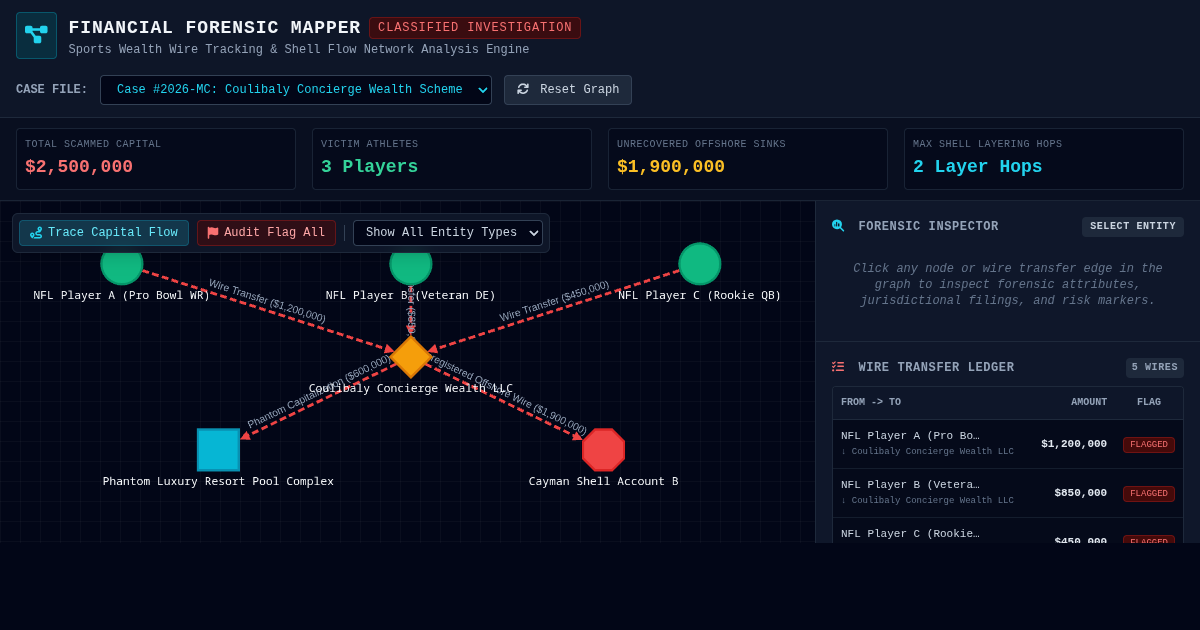The width and height of the screenshot is (1200, 630).
Task: Select the NFL Player C green node
Action: pyautogui.click(x=700, y=264)
